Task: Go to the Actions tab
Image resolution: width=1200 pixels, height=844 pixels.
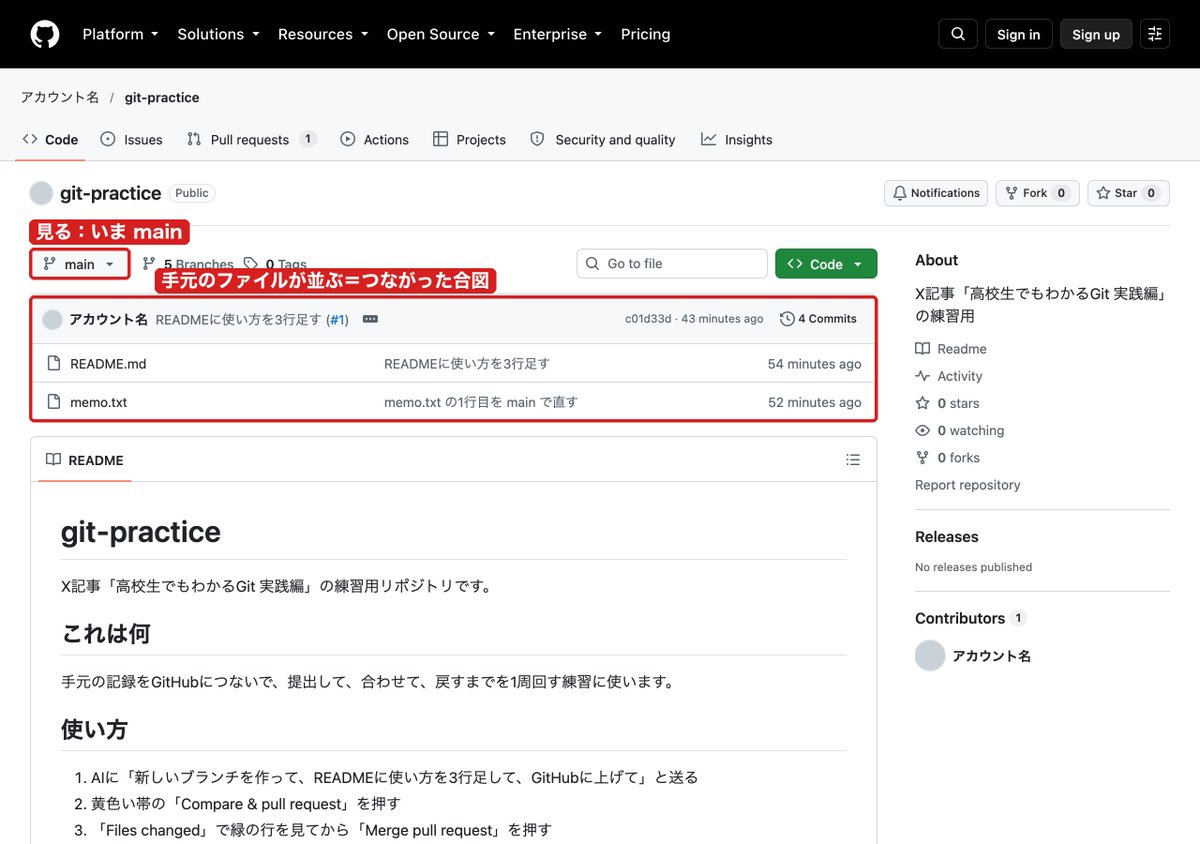Action: (x=374, y=140)
